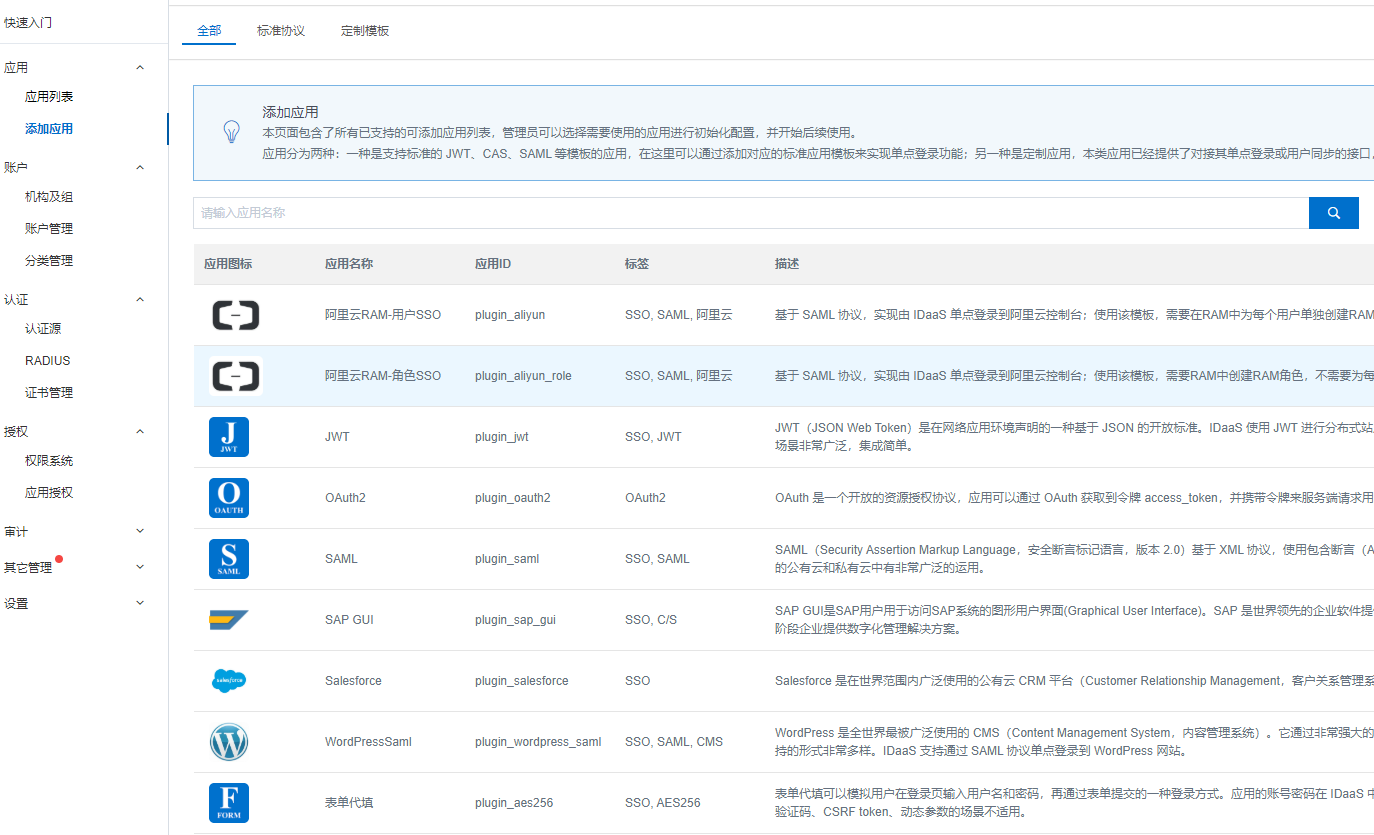Open 账户管理 in the sidebar
The image size is (1374, 835).
(49, 229)
